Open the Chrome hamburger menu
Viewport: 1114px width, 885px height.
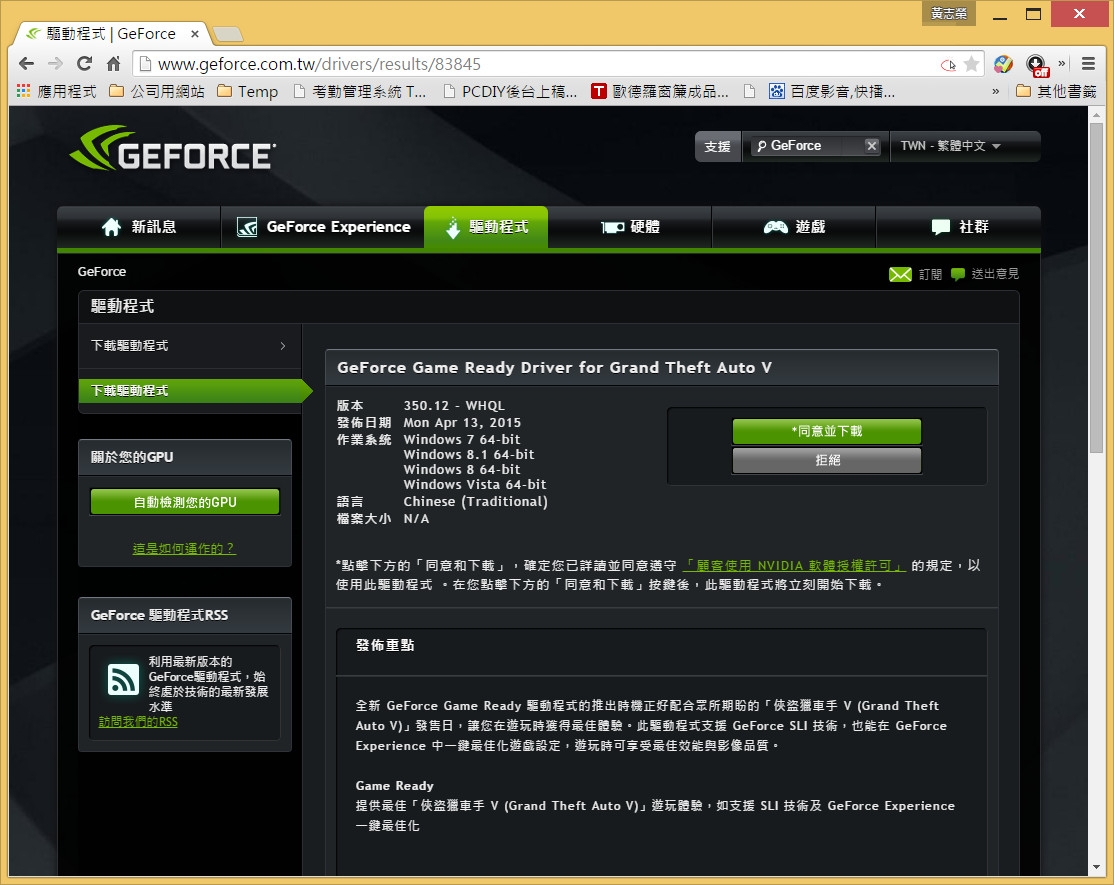click(x=1088, y=64)
